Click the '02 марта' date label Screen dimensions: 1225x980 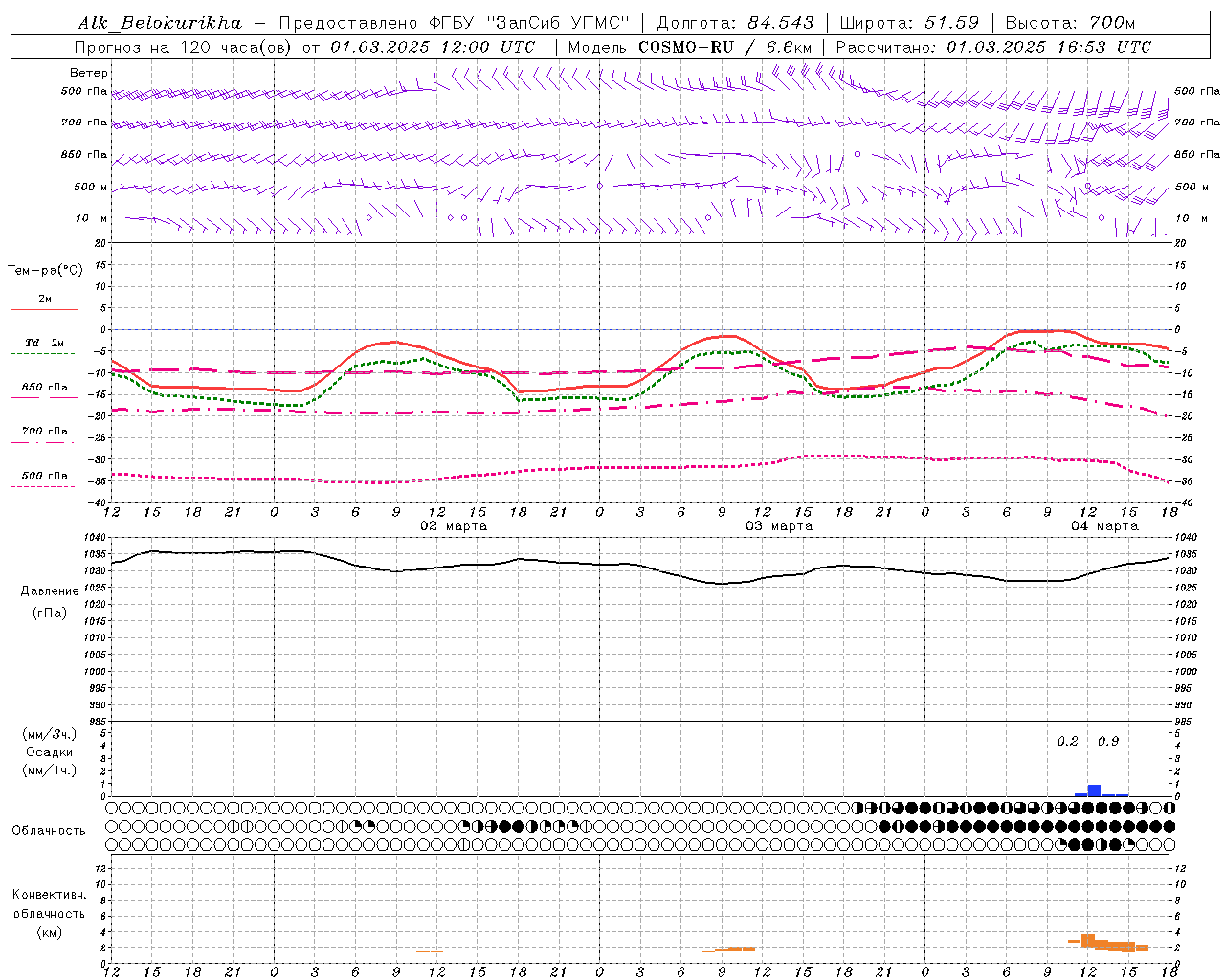point(455,526)
